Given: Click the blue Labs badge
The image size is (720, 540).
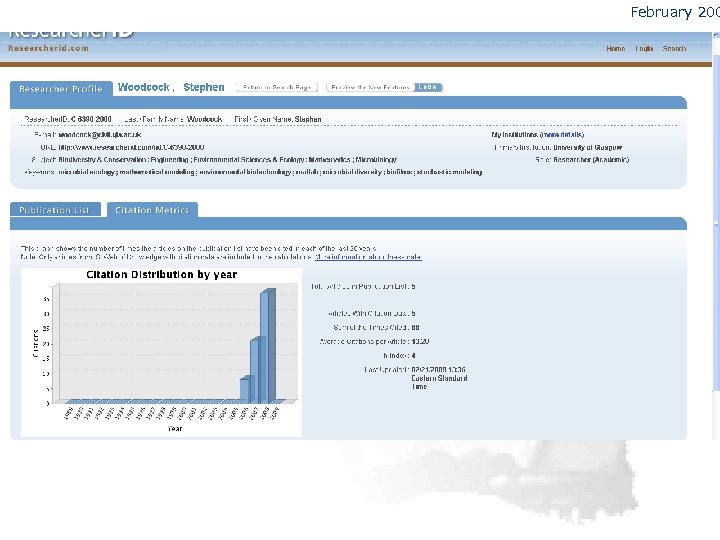Looking at the screenshot, I should 428,87.
